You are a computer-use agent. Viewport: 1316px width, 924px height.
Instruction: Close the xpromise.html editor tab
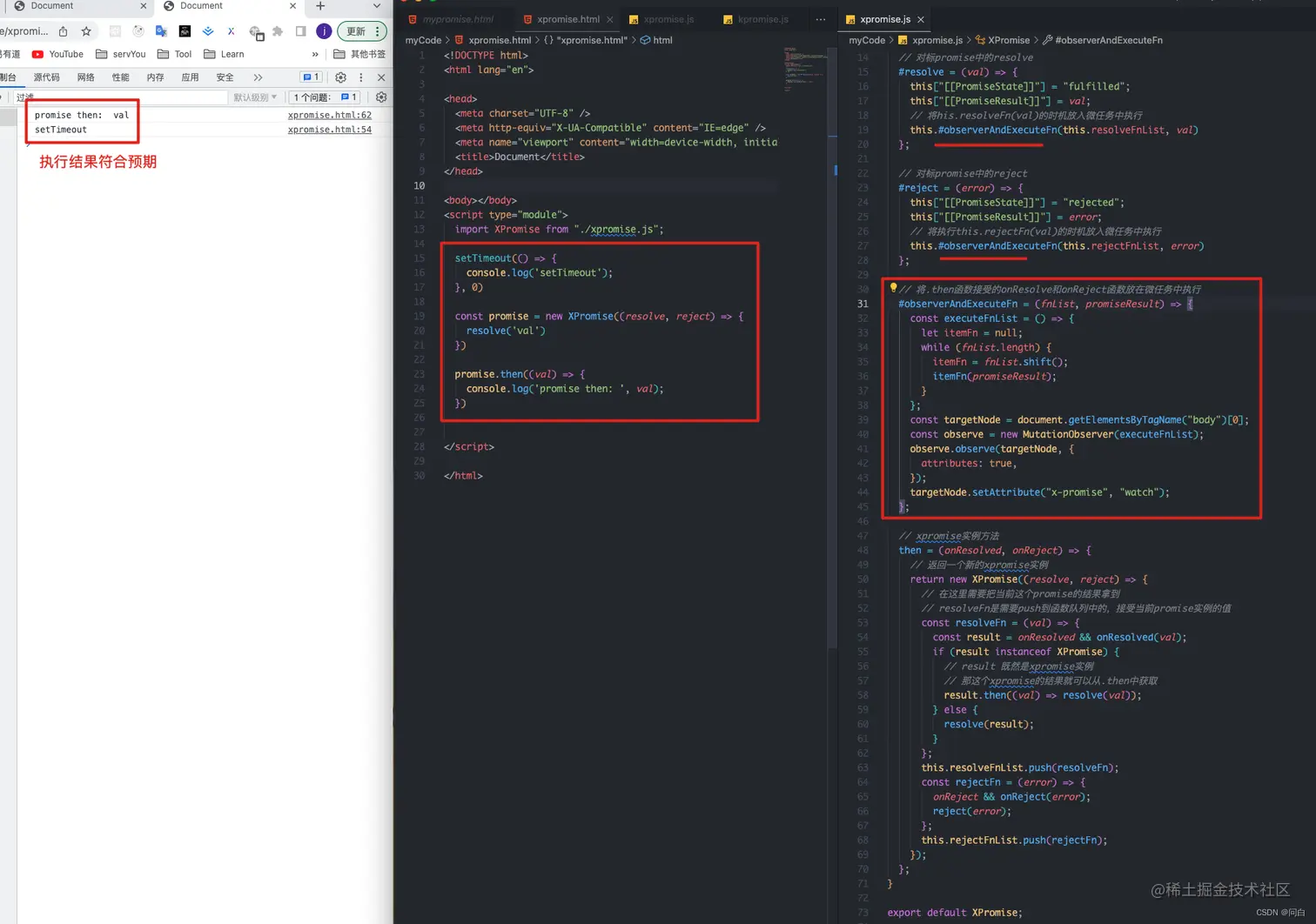click(x=609, y=19)
